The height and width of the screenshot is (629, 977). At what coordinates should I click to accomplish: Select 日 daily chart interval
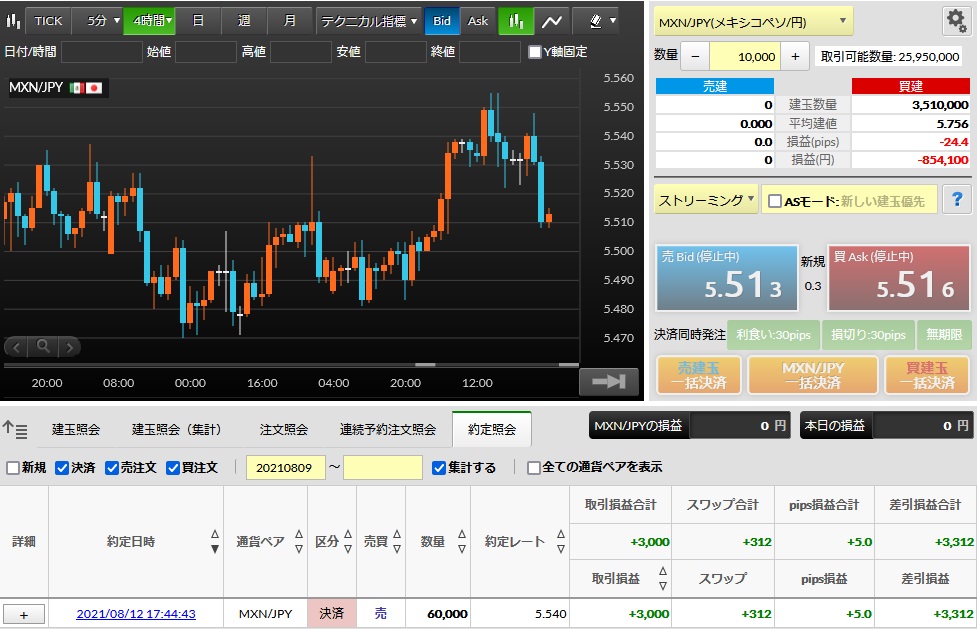click(x=198, y=21)
